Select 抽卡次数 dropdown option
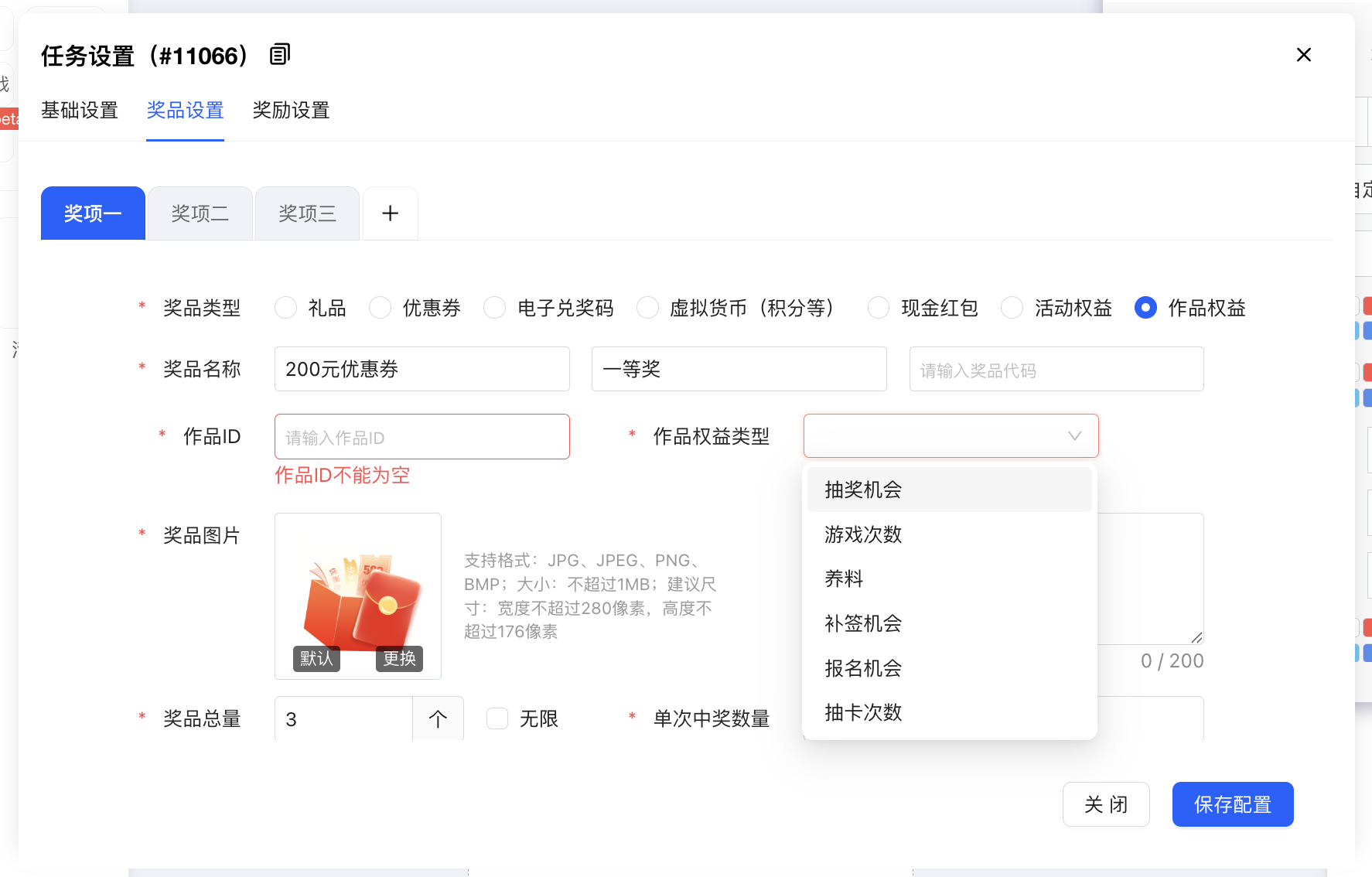 (863, 712)
